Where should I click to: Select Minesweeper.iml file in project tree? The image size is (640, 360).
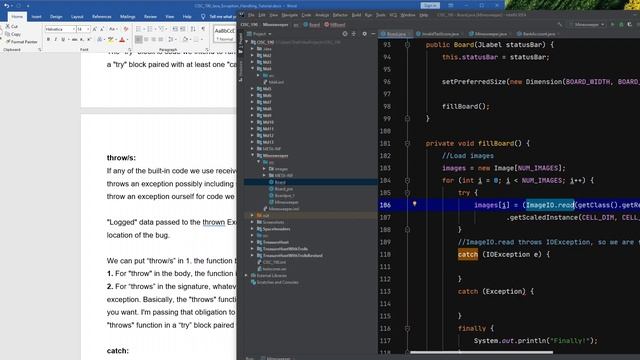[282, 209]
